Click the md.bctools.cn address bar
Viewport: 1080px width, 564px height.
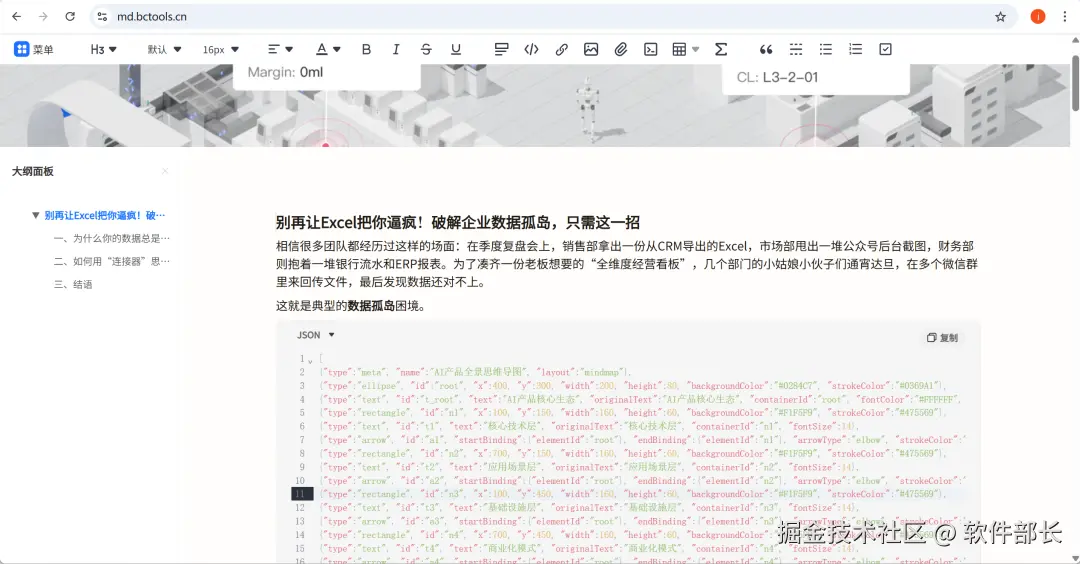tap(551, 17)
